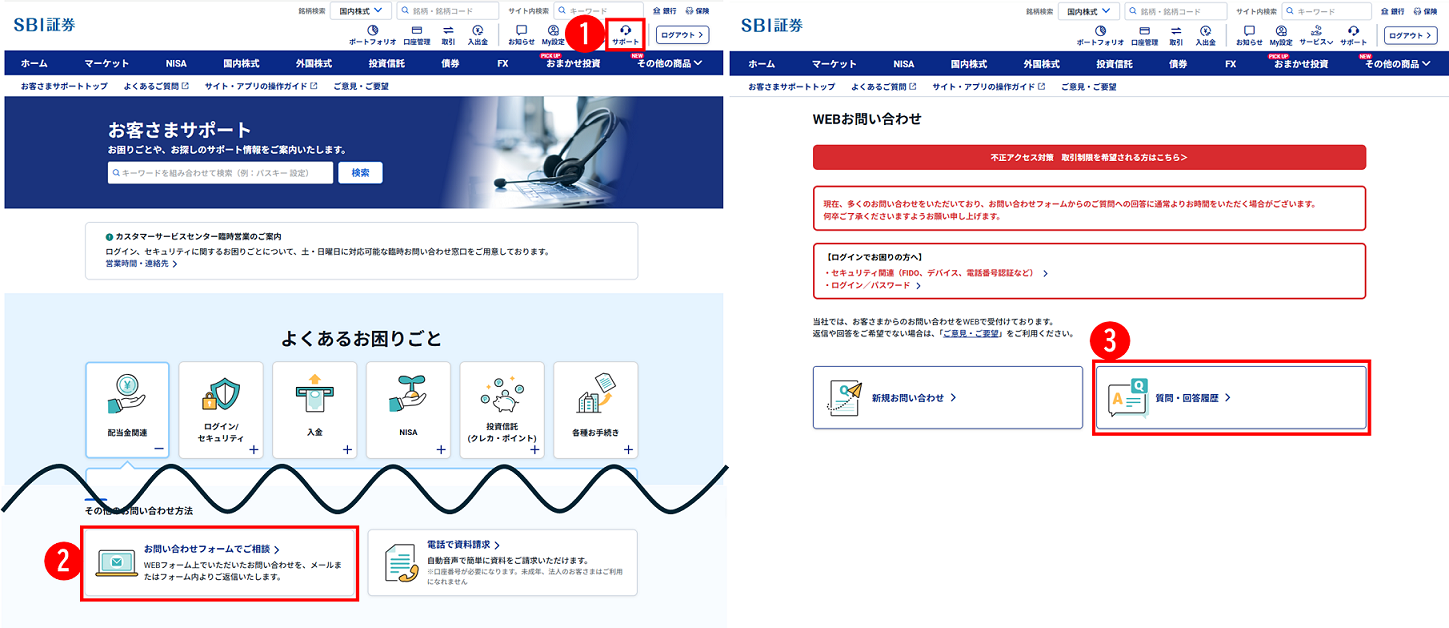Open 保険 link icon on right page

click(x=1425, y=11)
